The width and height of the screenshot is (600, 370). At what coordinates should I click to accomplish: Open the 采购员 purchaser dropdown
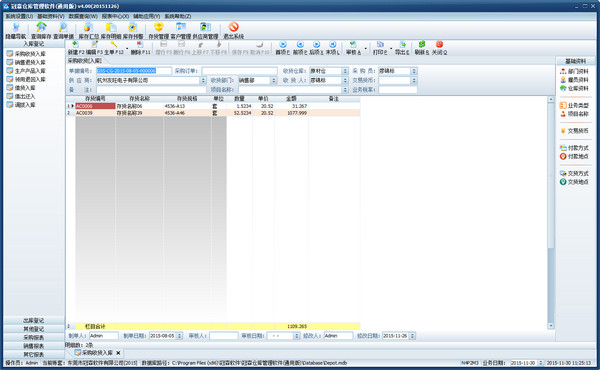click(414, 71)
